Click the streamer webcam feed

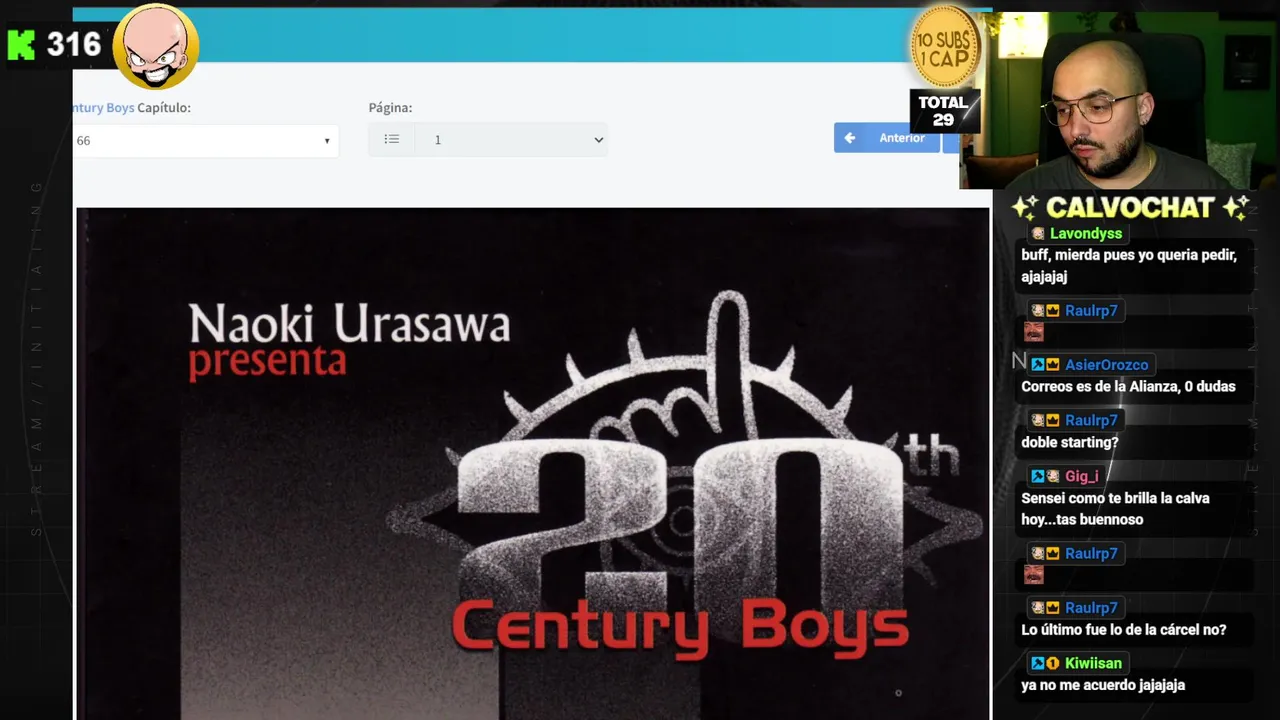click(x=1116, y=100)
